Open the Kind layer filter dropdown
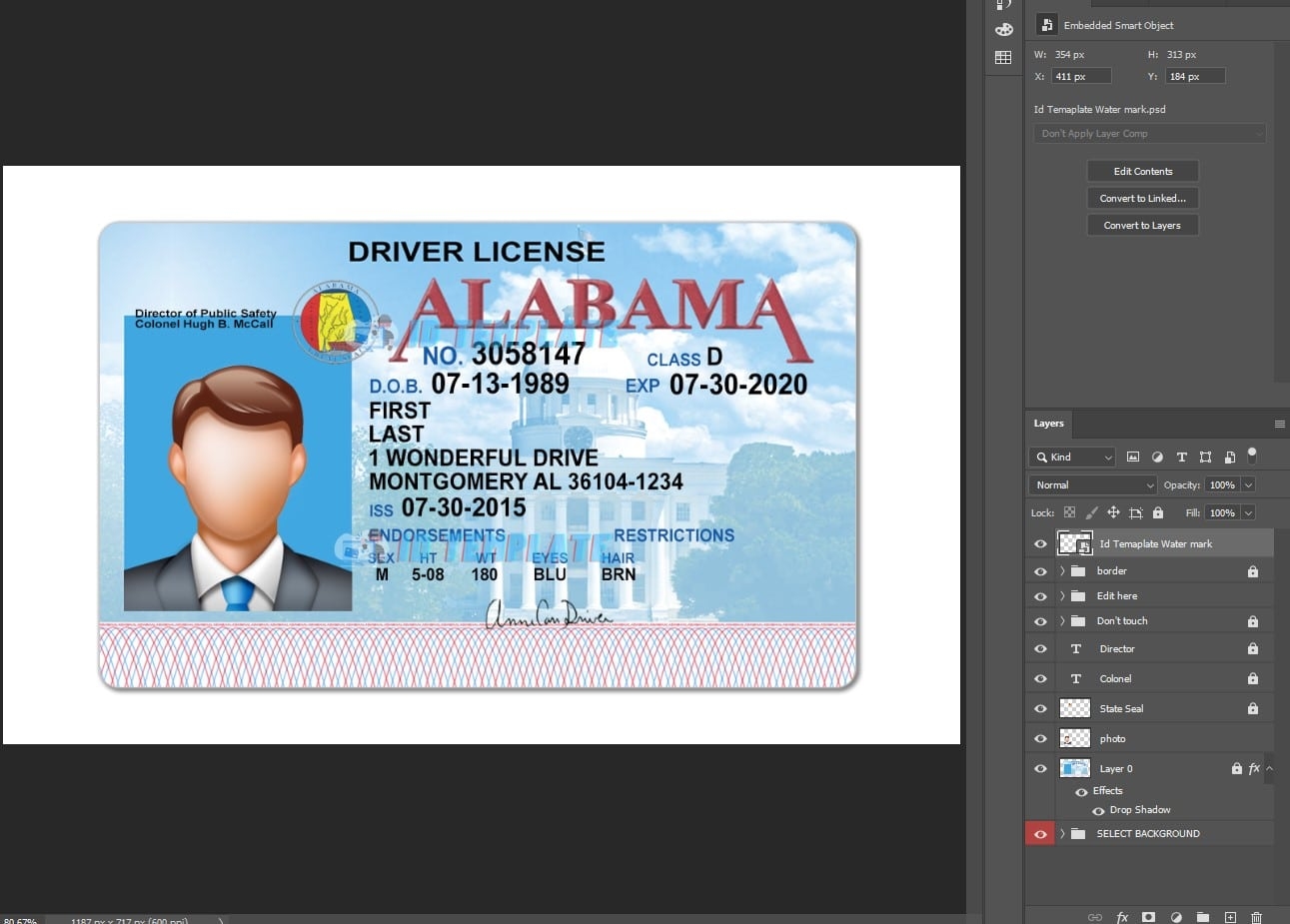This screenshot has height=924, width=1290. pos(1071,457)
